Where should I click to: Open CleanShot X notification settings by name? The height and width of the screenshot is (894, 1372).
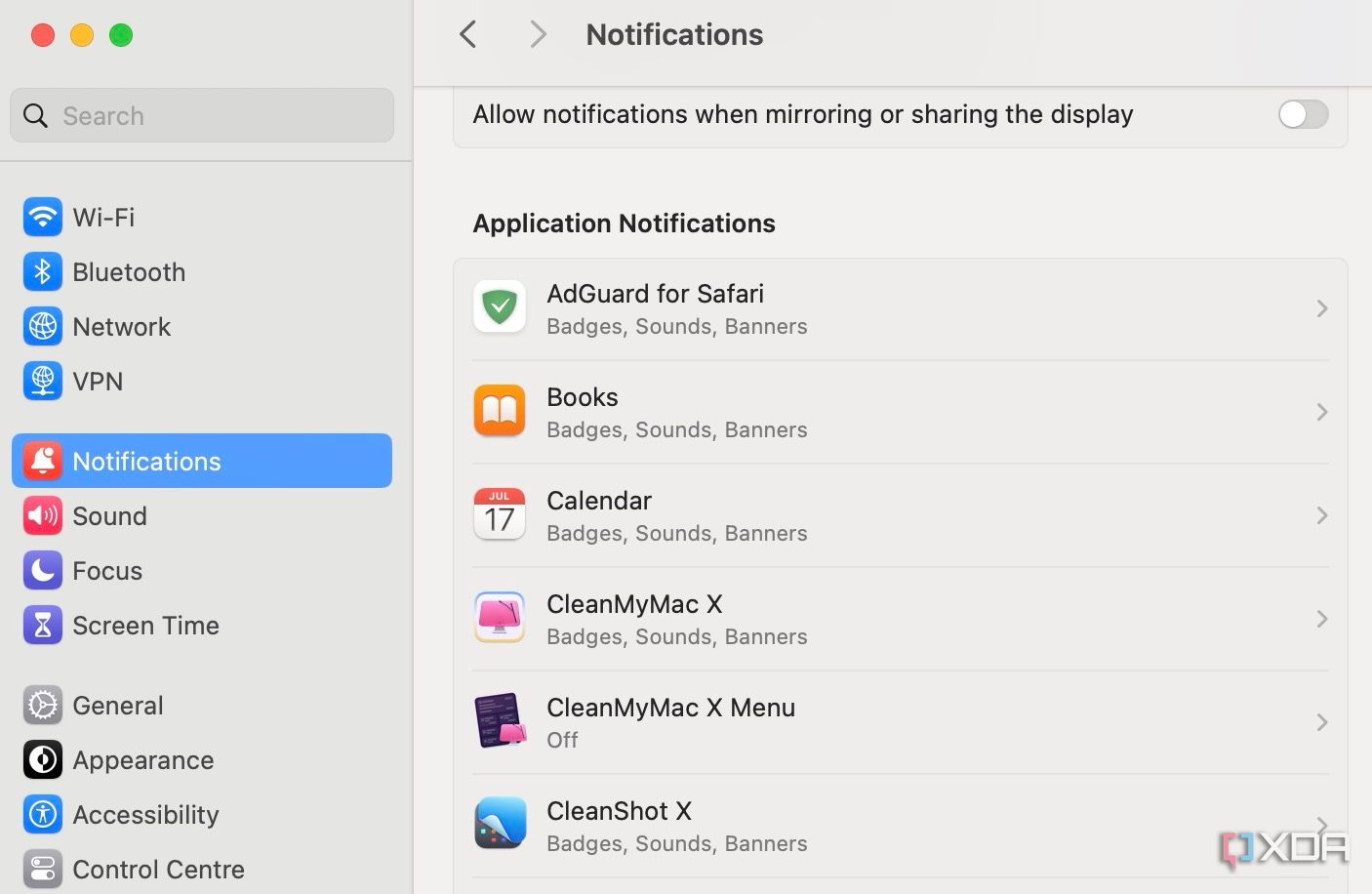point(619,811)
